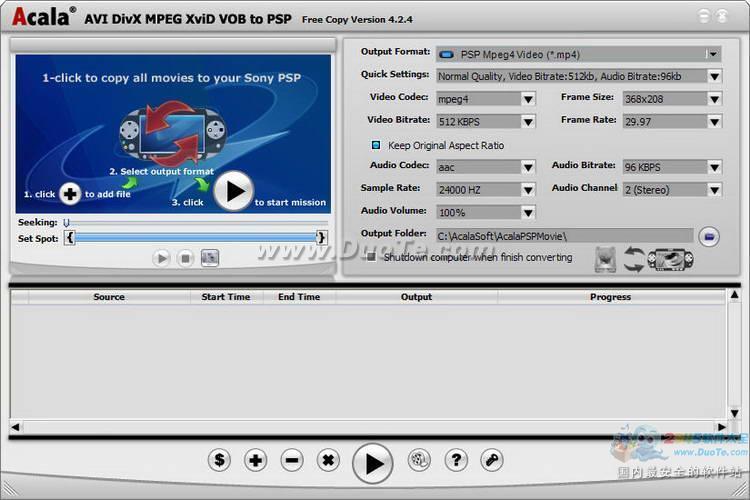Click the Output Folder path field
This screenshot has width=750, height=500.
pos(564,236)
